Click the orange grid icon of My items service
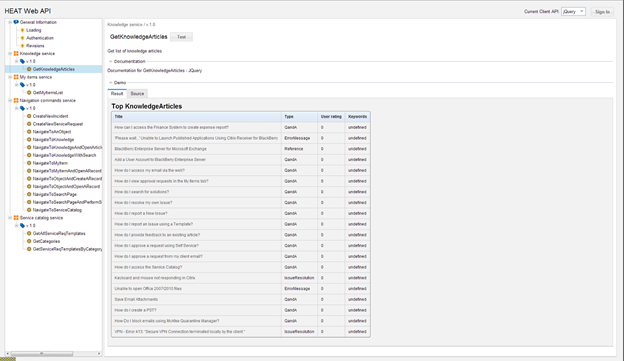Image resolution: width=624 pixels, height=361 pixels. coord(16,77)
